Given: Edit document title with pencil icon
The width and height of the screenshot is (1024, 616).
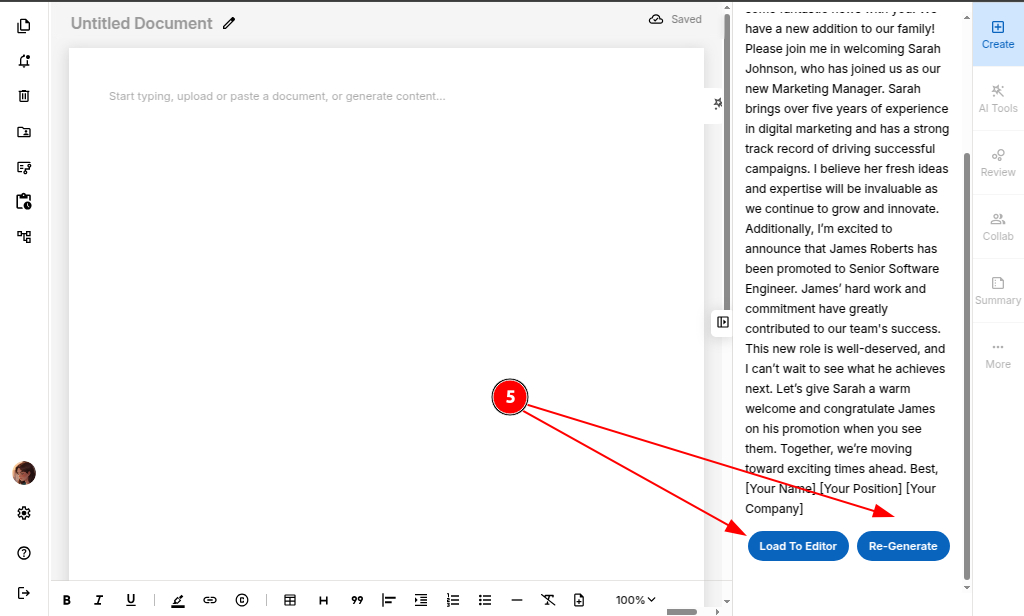Looking at the screenshot, I should (229, 23).
